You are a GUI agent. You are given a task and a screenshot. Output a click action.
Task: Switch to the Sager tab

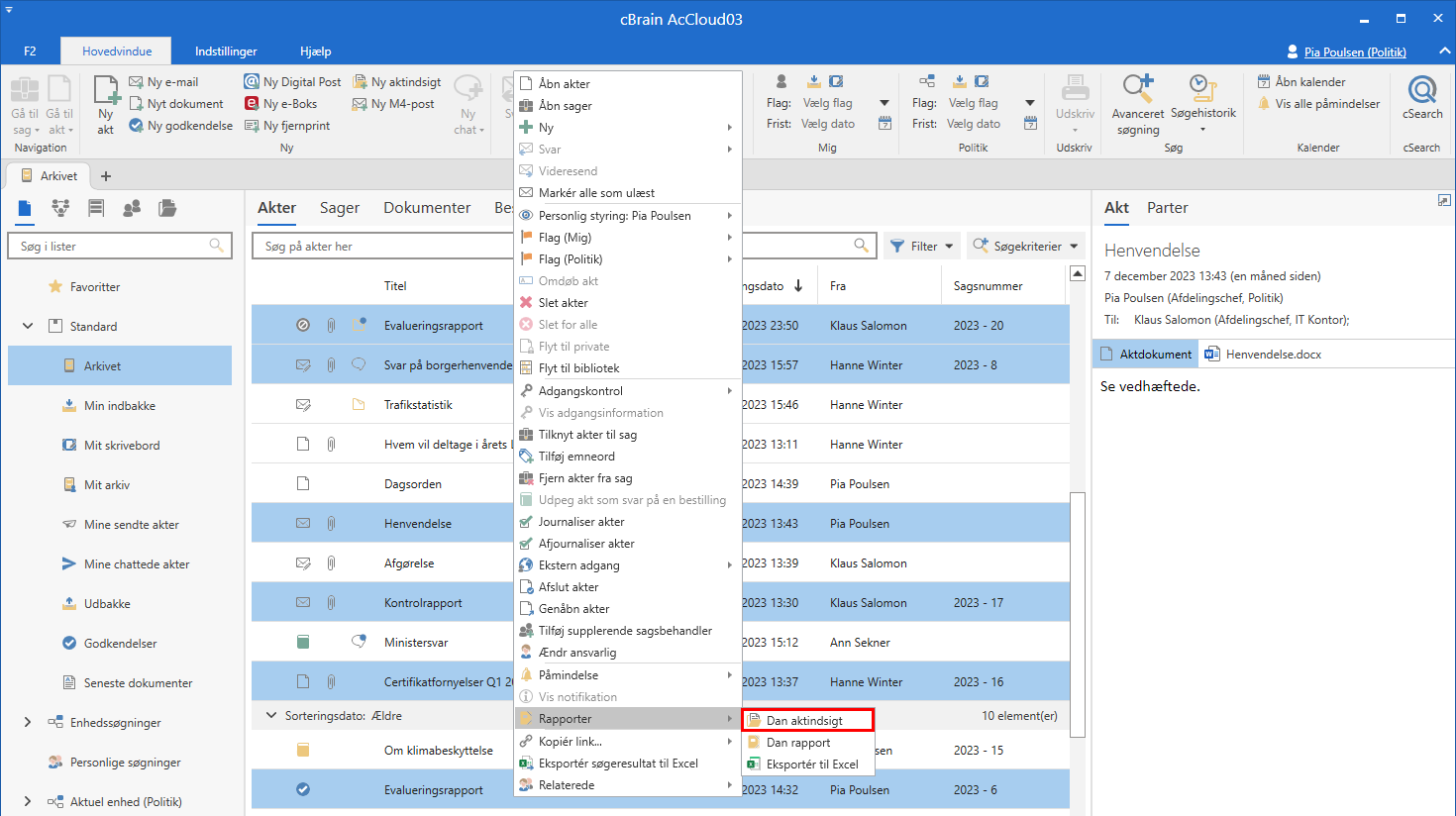340,208
